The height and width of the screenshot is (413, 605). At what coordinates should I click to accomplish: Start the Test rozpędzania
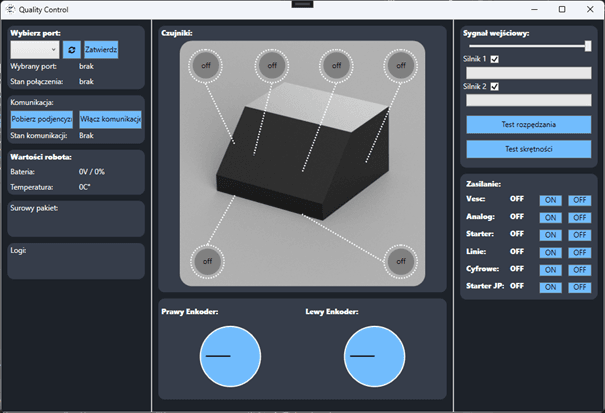tap(528, 125)
